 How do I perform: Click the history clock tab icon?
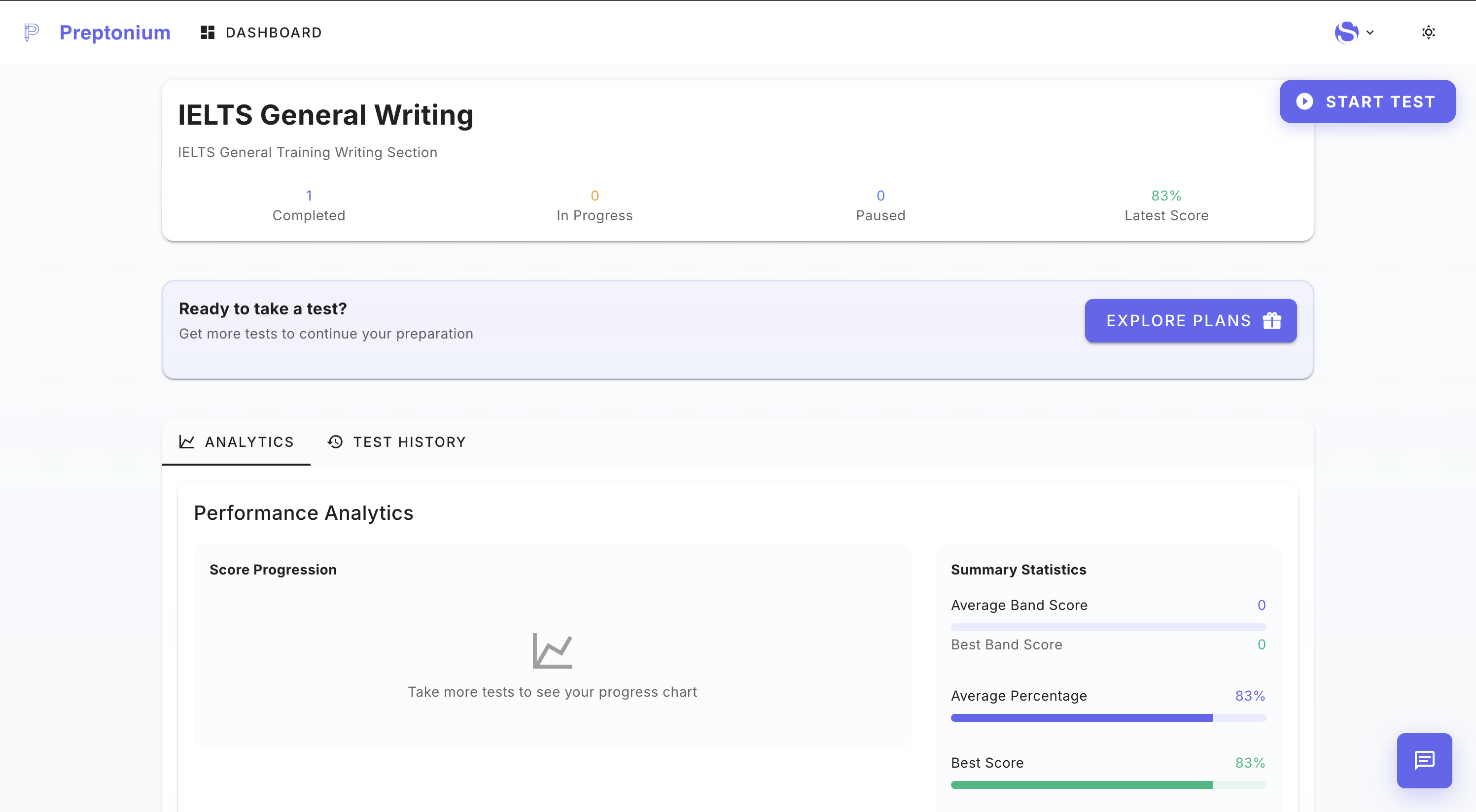coord(335,441)
